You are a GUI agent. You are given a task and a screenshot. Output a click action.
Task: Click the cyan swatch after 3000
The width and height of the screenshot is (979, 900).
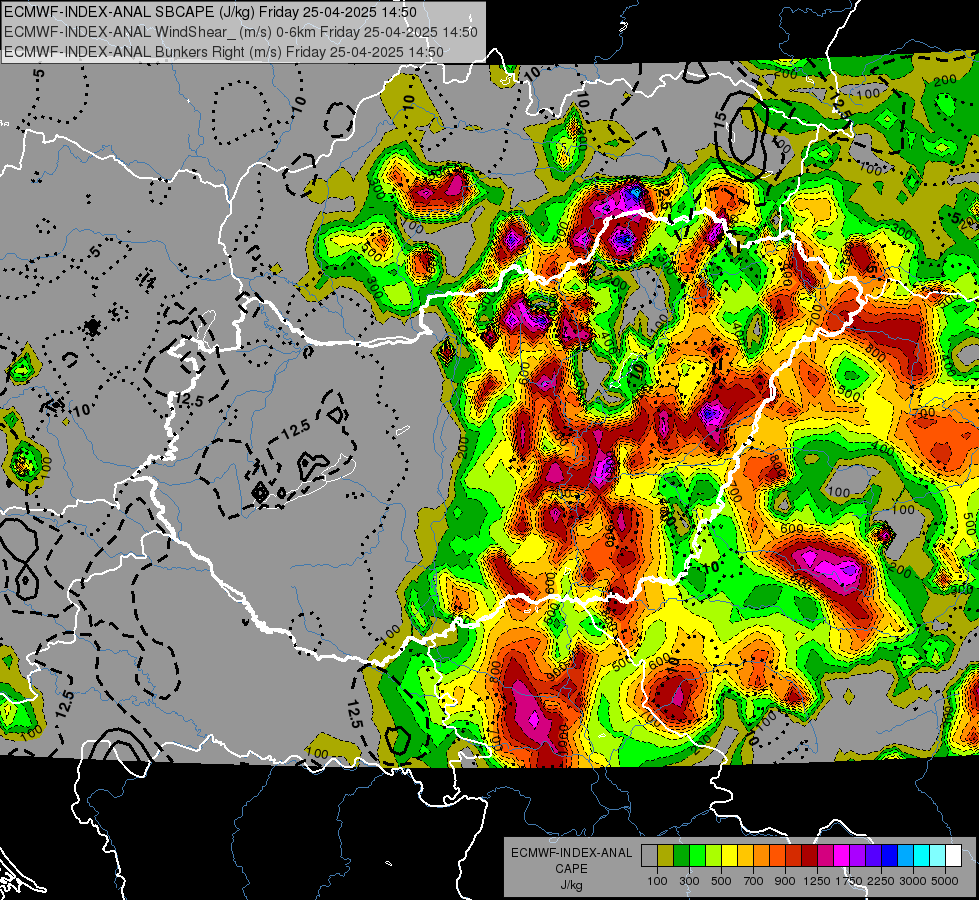922,855
